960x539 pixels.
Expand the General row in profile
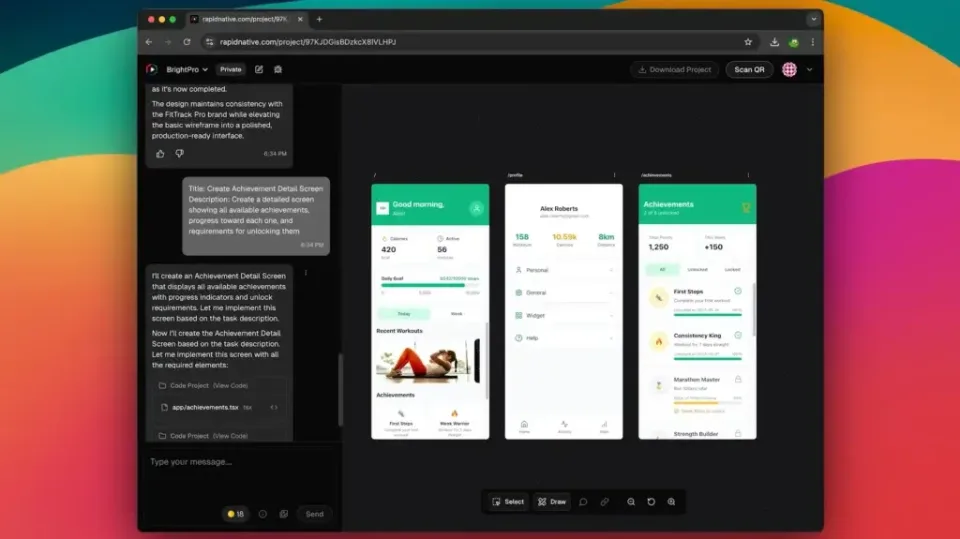point(563,293)
